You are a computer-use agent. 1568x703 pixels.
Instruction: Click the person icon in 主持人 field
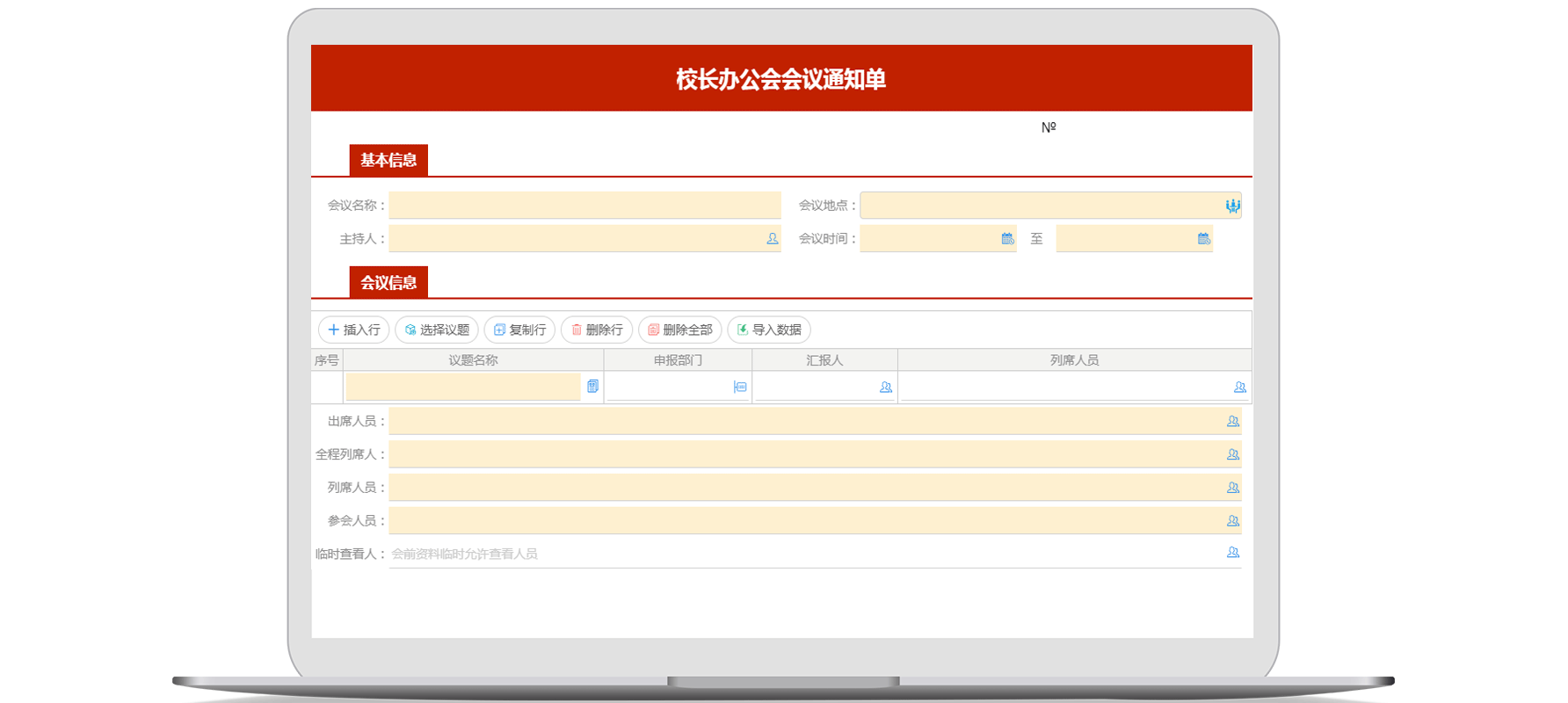coord(773,239)
